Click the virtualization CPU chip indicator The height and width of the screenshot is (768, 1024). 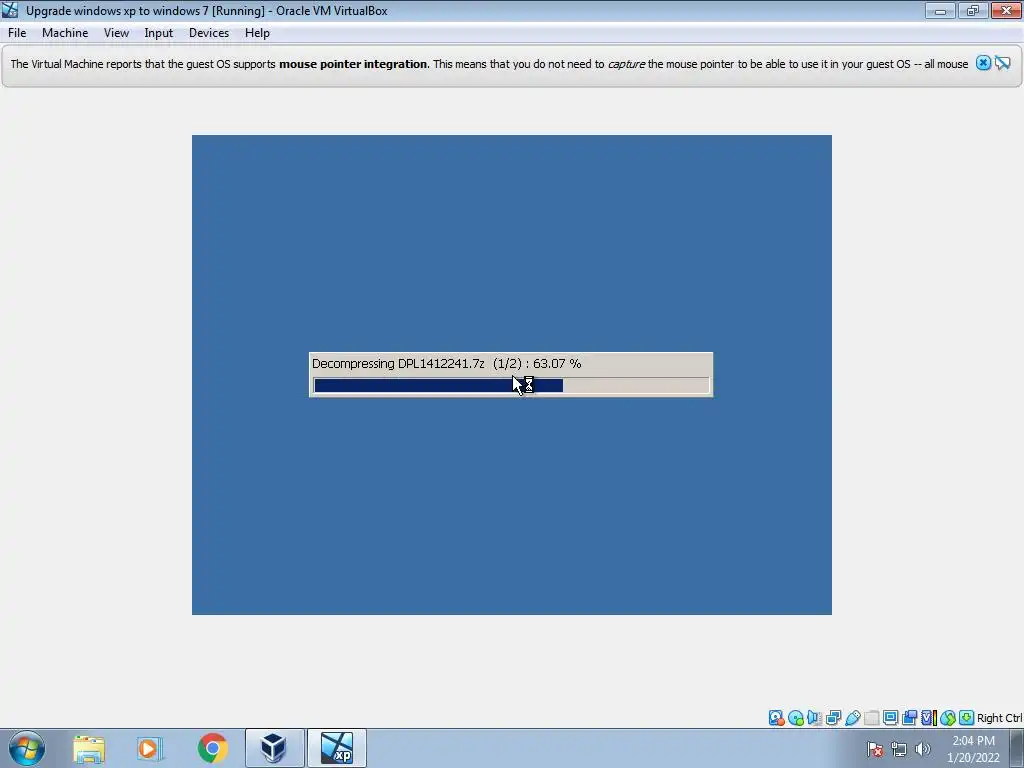pyautogui.click(x=929, y=718)
